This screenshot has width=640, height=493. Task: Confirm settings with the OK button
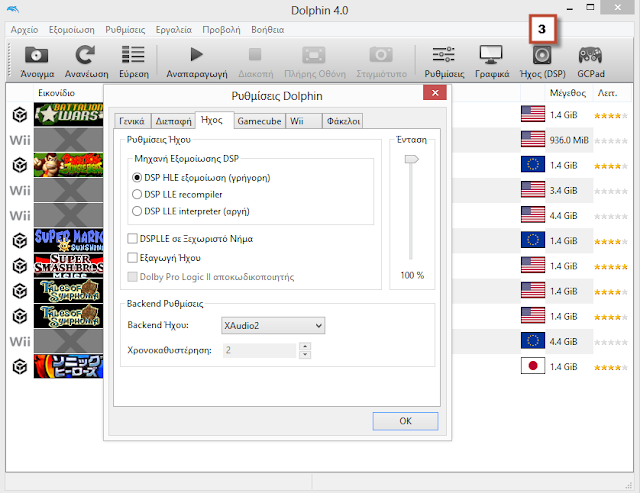click(x=405, y=421)
